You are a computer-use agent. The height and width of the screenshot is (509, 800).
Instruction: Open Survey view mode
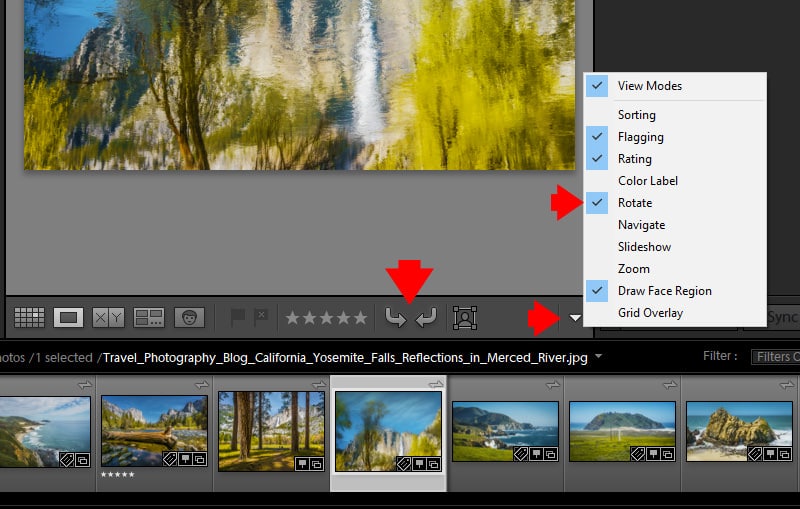tap(148, 318)
